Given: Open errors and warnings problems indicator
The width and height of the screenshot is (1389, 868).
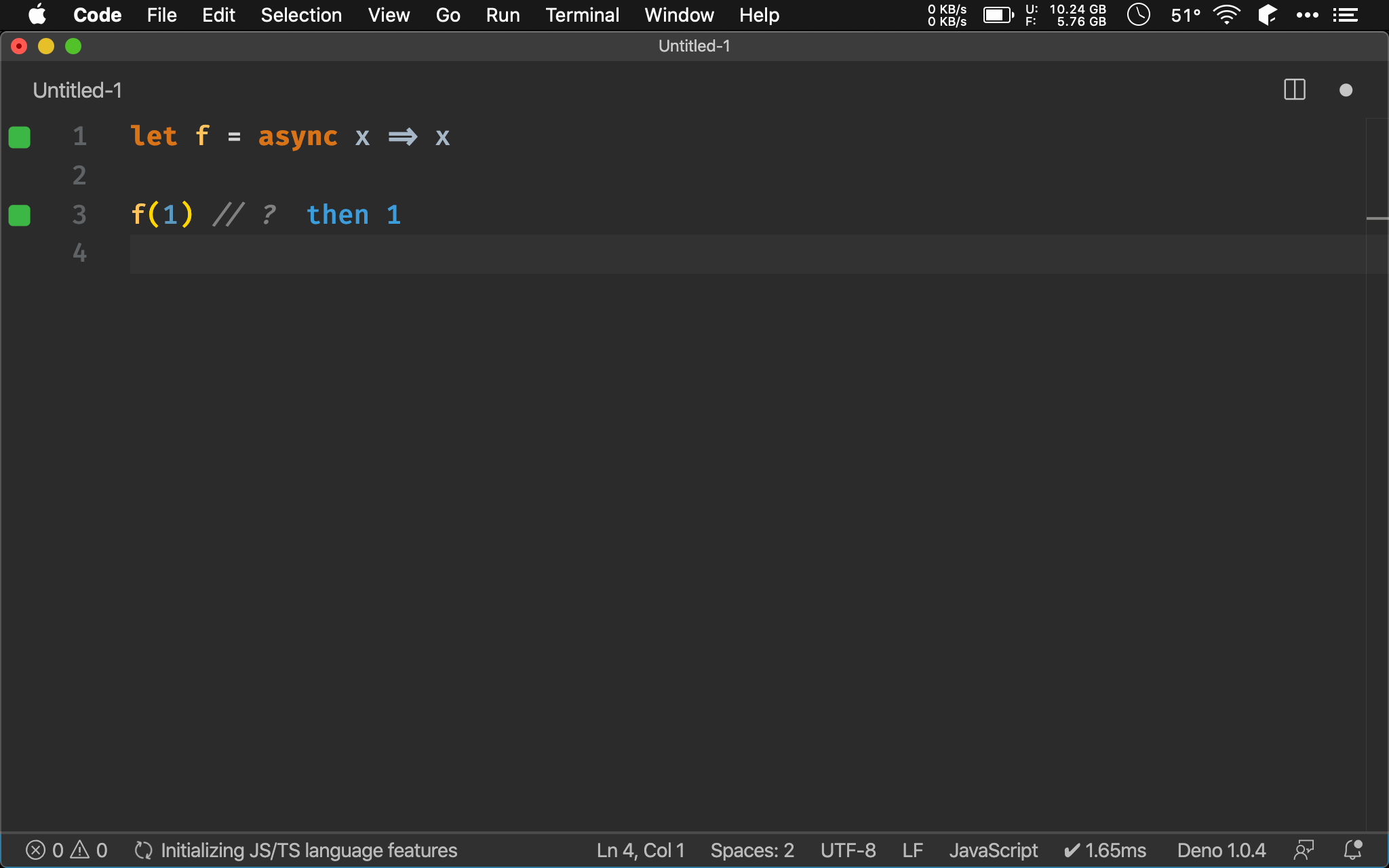Looking at the screenshot, I should 66,850.
